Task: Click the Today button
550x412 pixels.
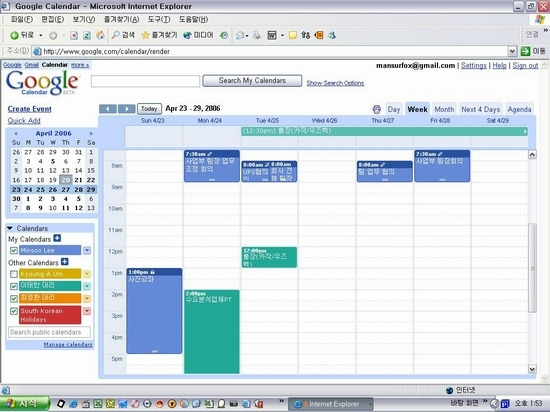Action: 149,109
